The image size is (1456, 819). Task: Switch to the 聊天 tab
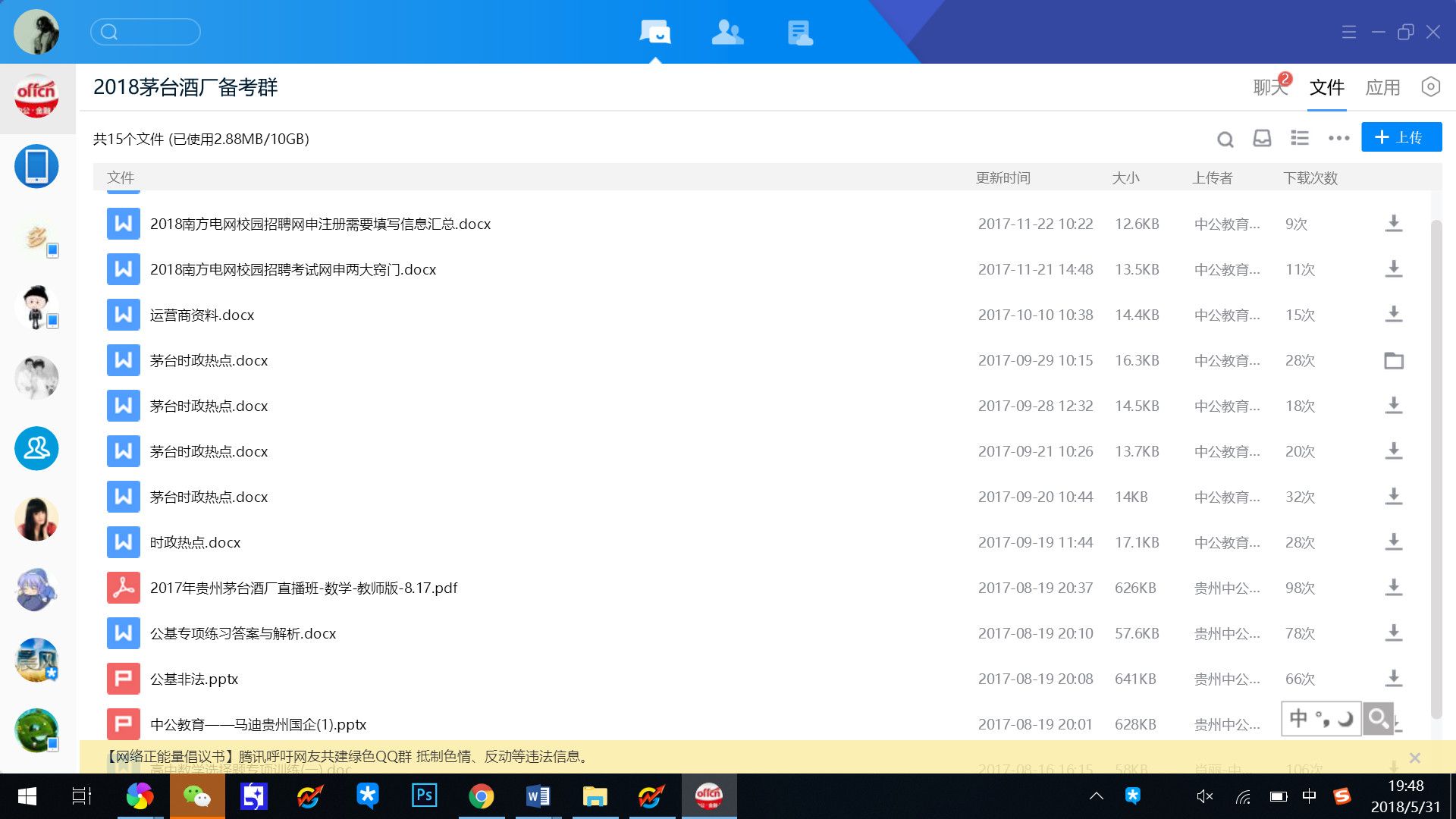(1269, 88)
